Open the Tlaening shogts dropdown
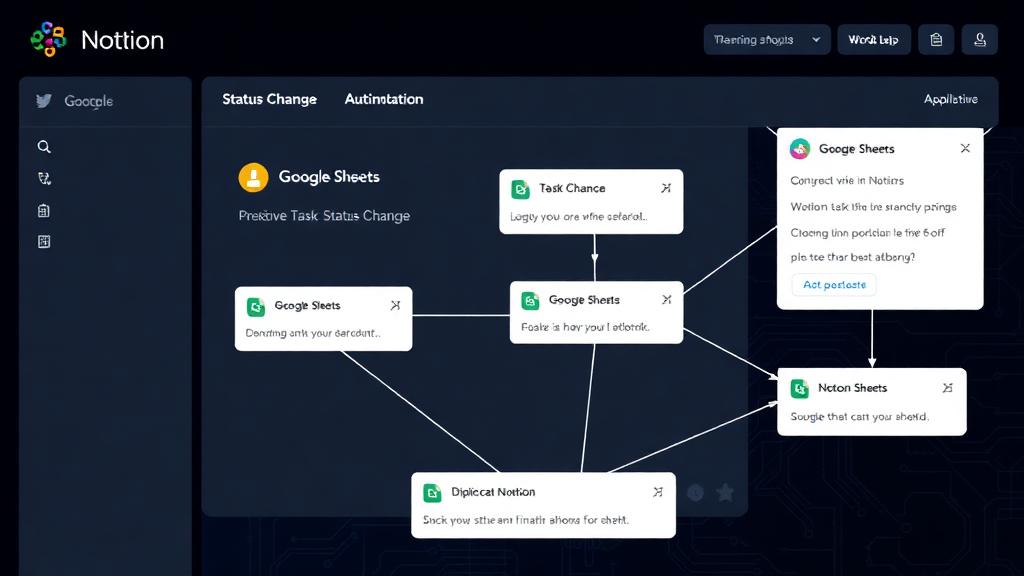 767,40
